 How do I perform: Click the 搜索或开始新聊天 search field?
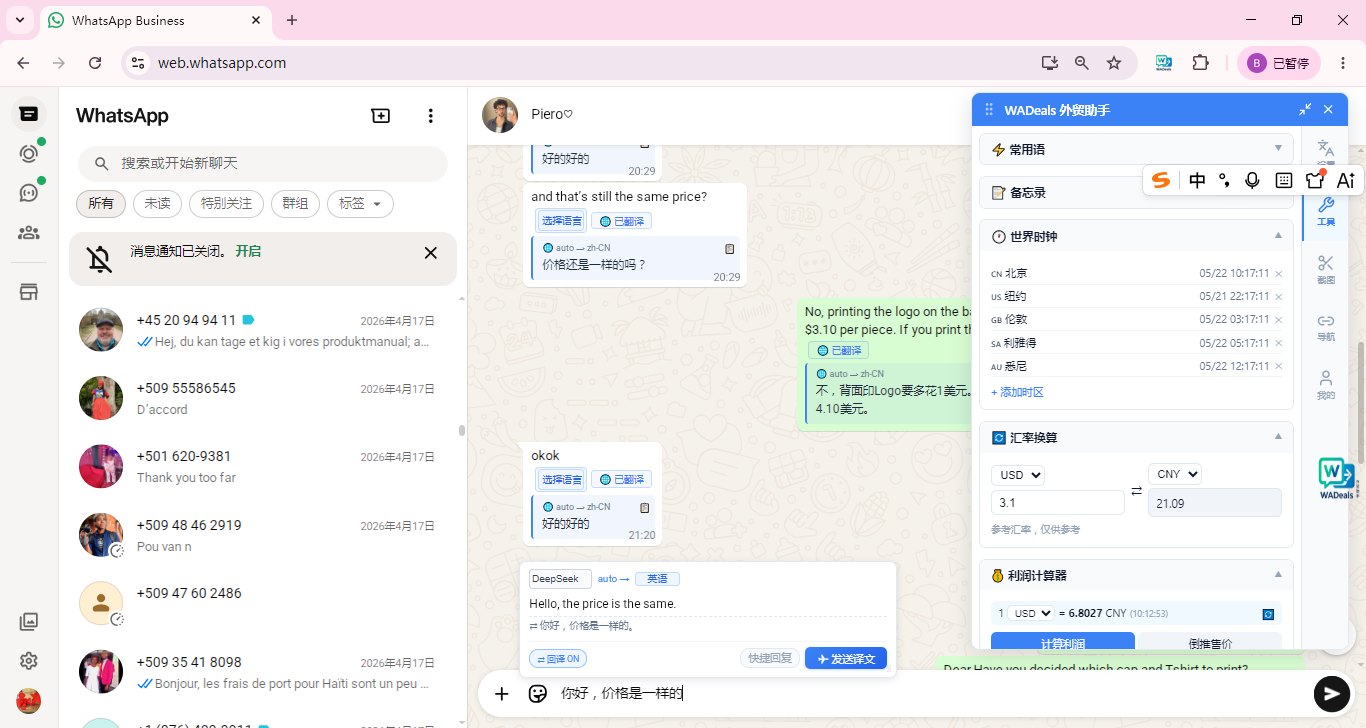(x=263, y=163)
